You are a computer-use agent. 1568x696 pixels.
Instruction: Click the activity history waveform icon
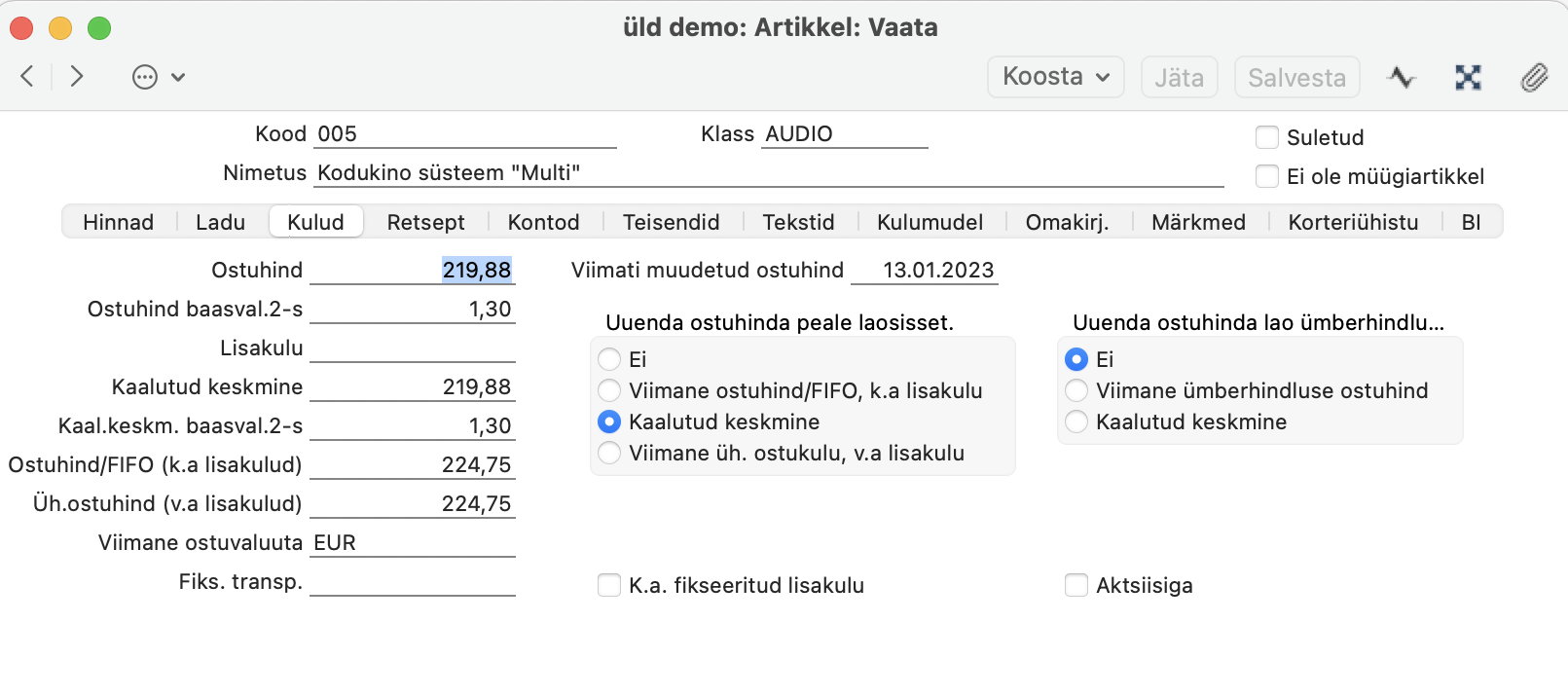[1401, 77]
